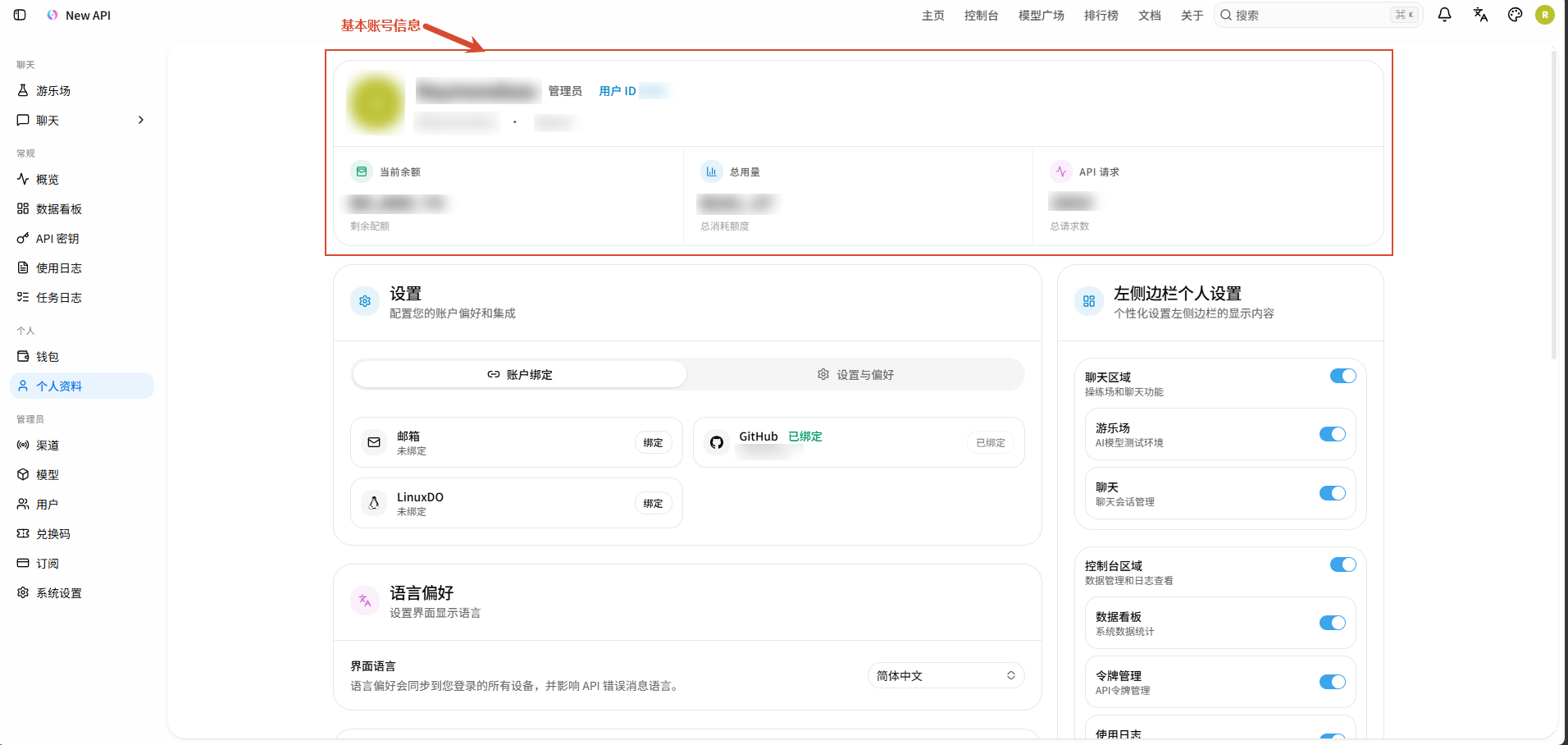Open 数据看板 sidebar item
The height and width of the screenshot is (745, 1568).
pyautogui.click(x=82, y=209)
